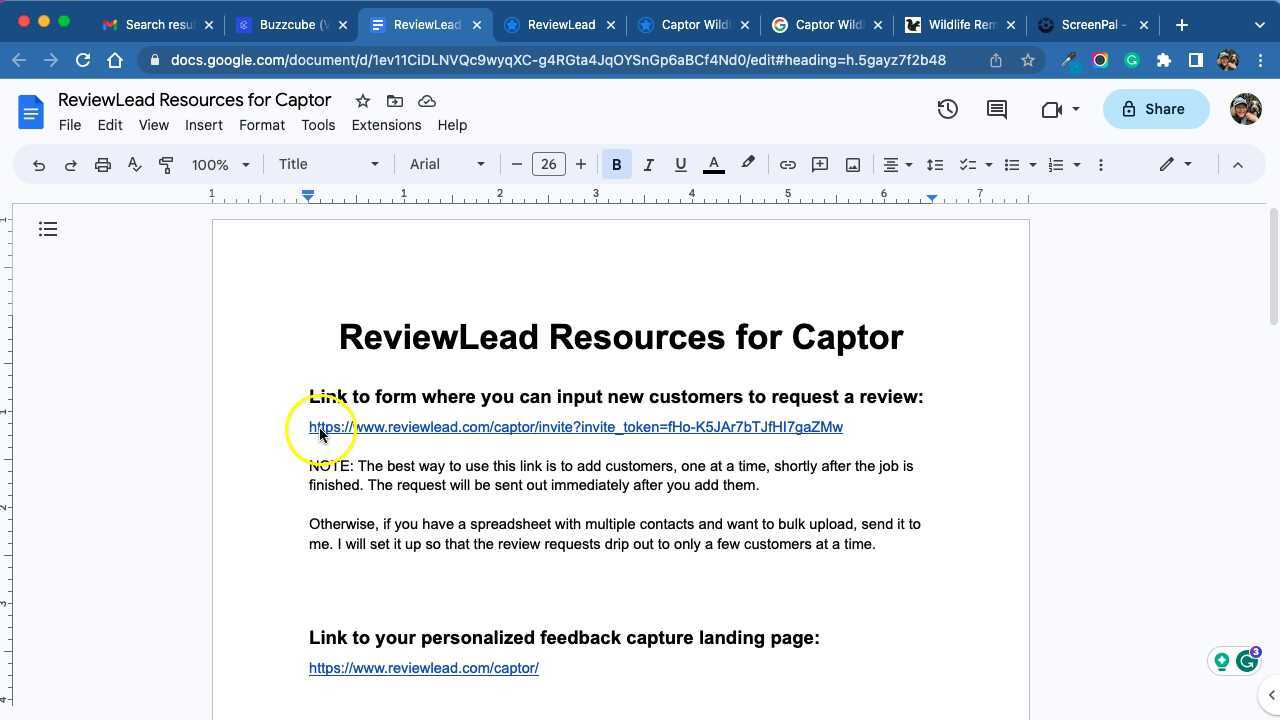Open the Title paragraph style dropdown
The image size is (1280, 720).
point(328,165)
